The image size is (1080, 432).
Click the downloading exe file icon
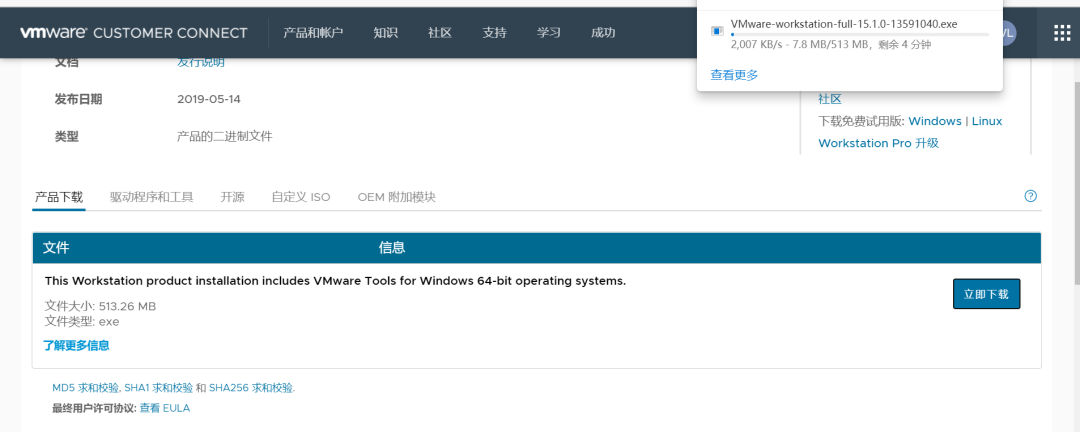717,31
